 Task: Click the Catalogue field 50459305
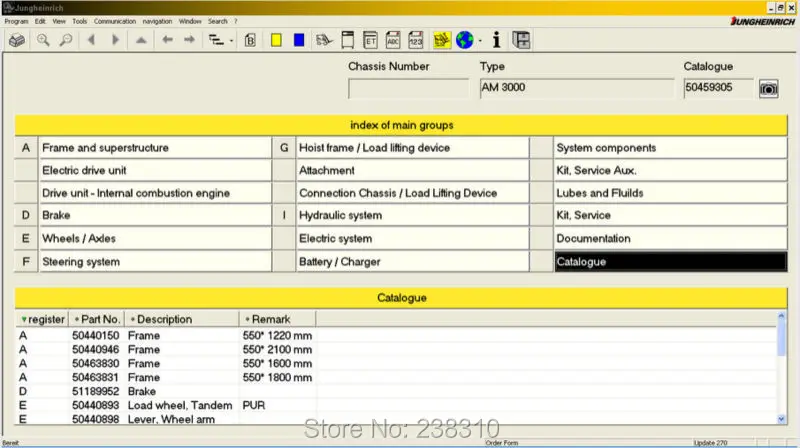tap(718, 88)
